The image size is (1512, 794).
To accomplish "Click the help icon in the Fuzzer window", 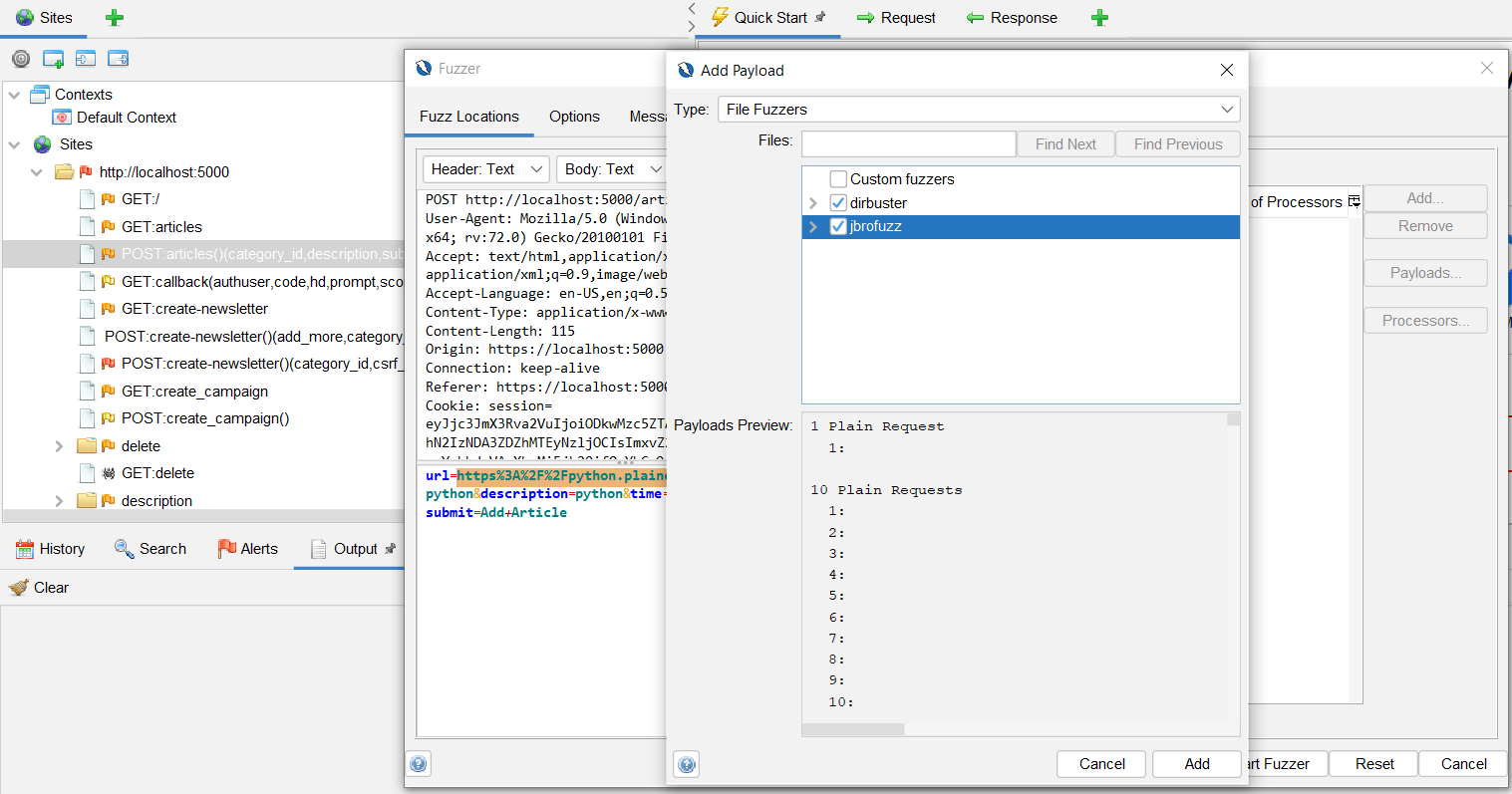I will click(x=419, y=763).
